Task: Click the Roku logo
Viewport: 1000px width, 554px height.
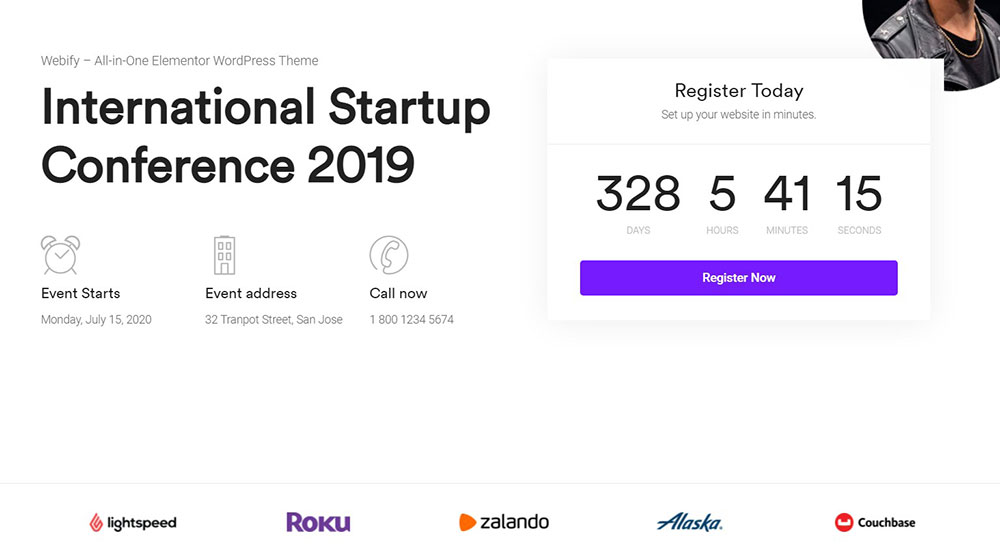Action: coord(318,522)
